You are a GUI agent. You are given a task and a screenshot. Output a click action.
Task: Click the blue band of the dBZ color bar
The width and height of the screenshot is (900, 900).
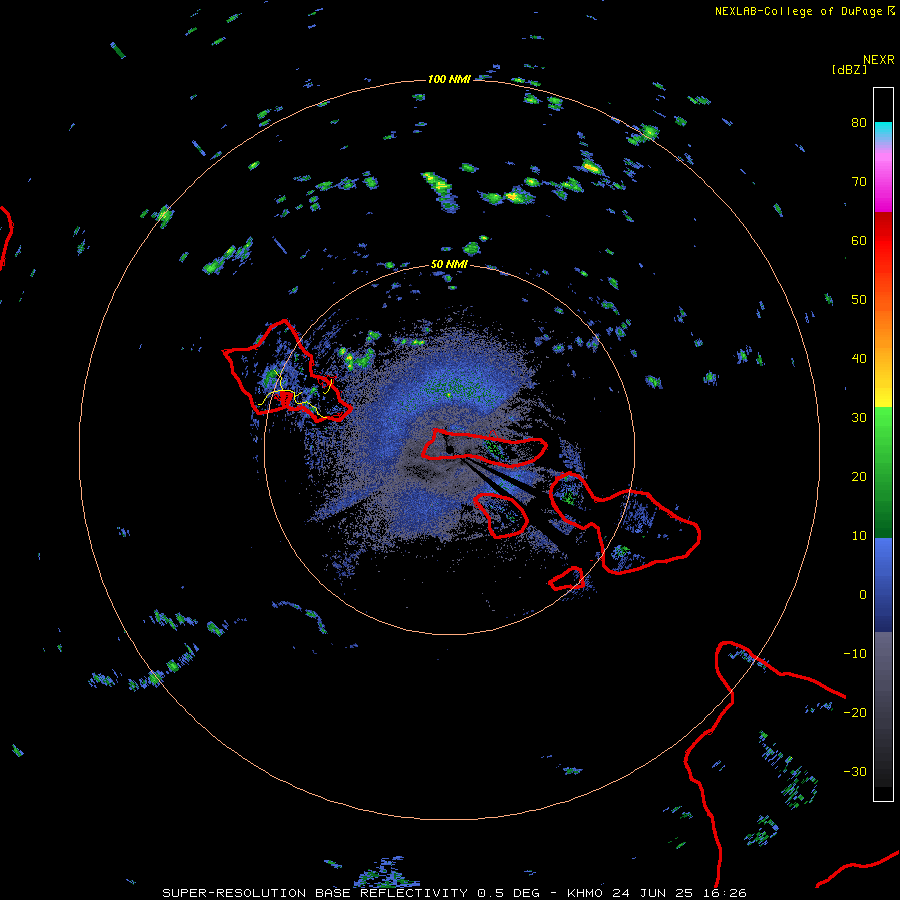click(x=883, y=584)
